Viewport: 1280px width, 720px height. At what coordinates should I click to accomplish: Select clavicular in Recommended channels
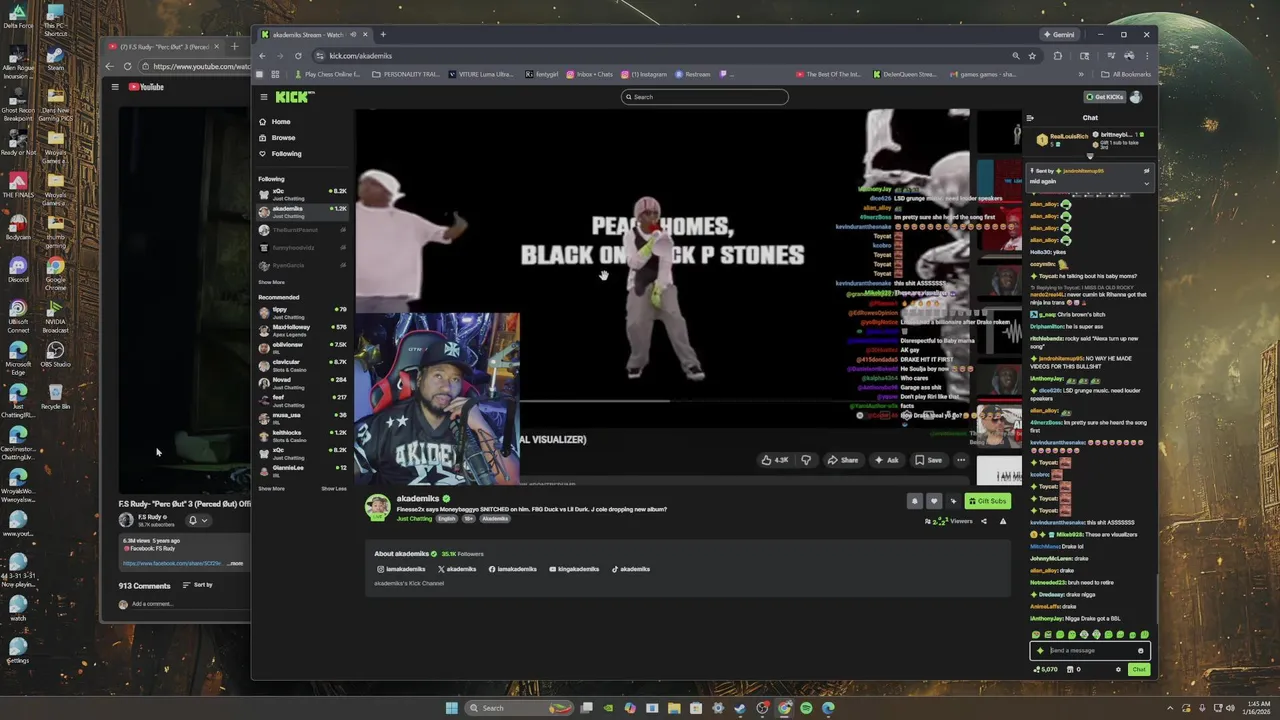pyautogui.click(x=302, y=365)
